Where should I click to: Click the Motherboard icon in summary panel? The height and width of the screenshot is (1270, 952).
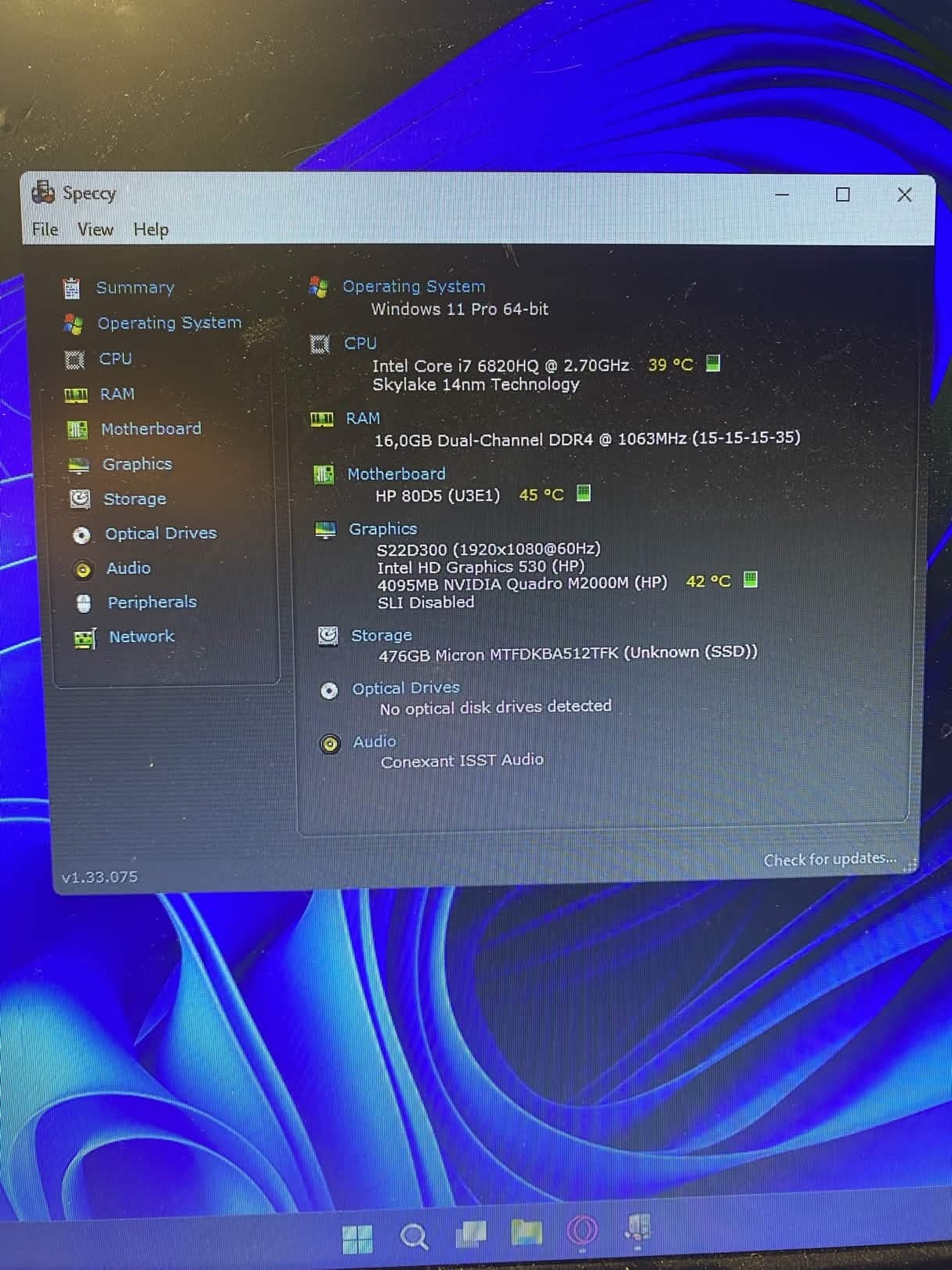coord(324,474)
